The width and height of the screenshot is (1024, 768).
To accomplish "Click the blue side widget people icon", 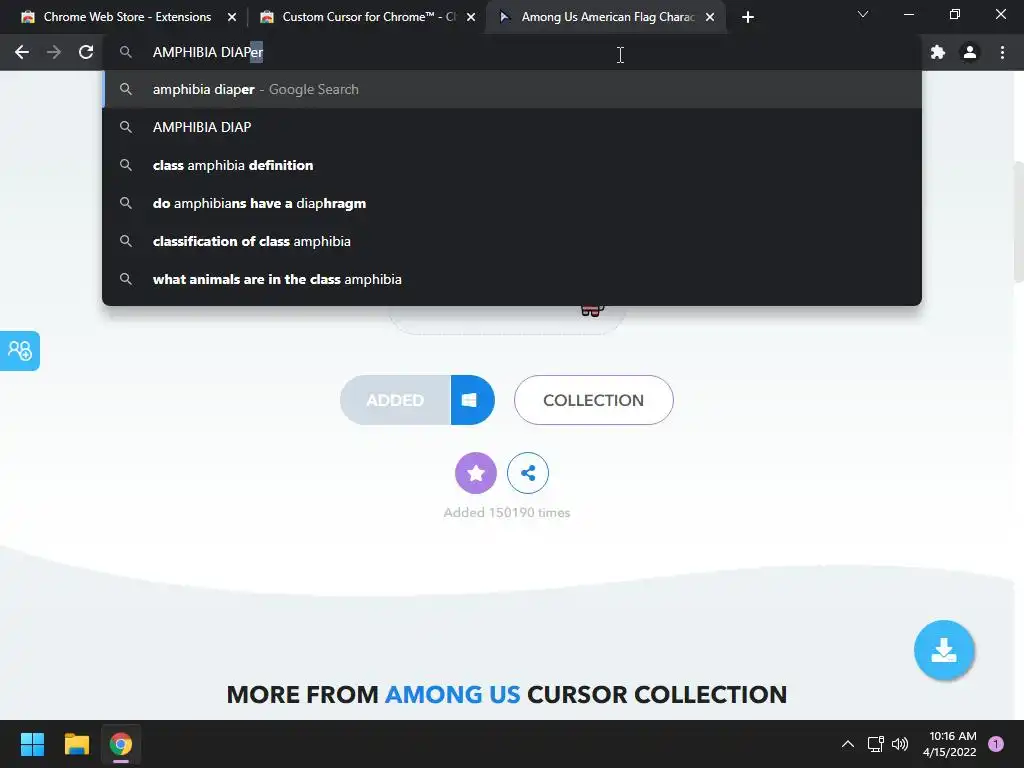I will 20,351.
